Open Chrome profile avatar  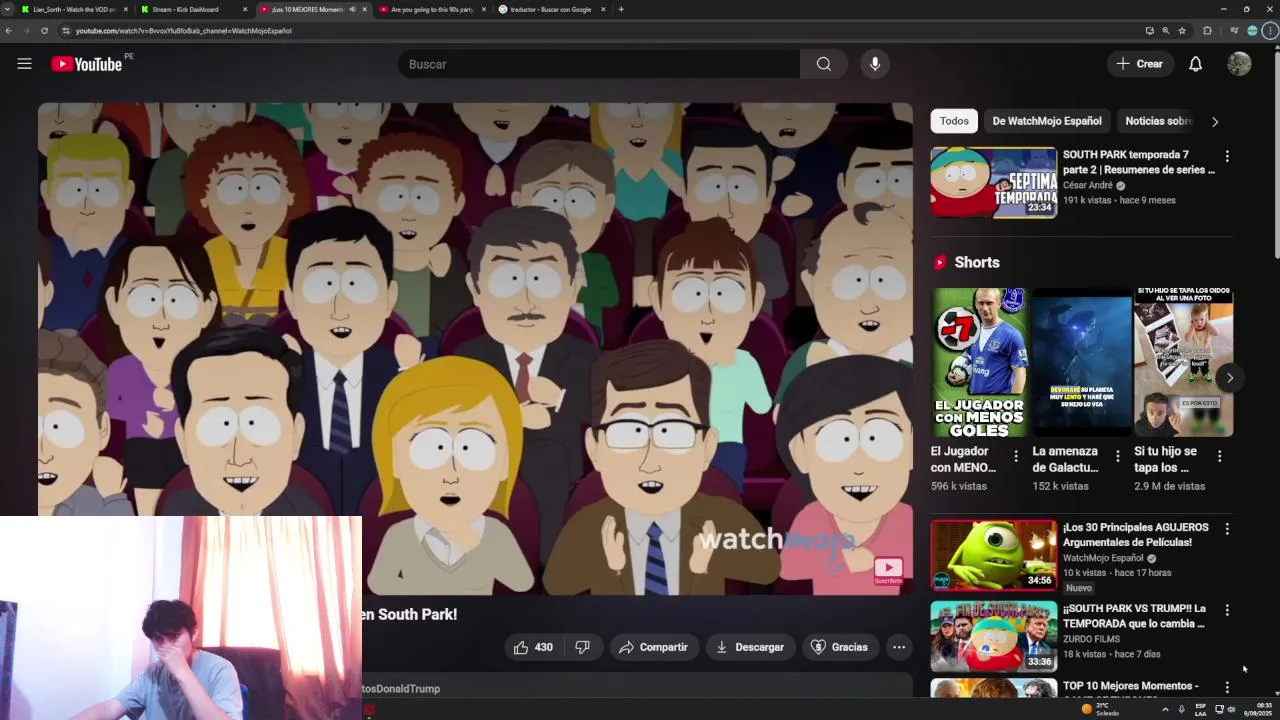click(x=1252, y=31)
